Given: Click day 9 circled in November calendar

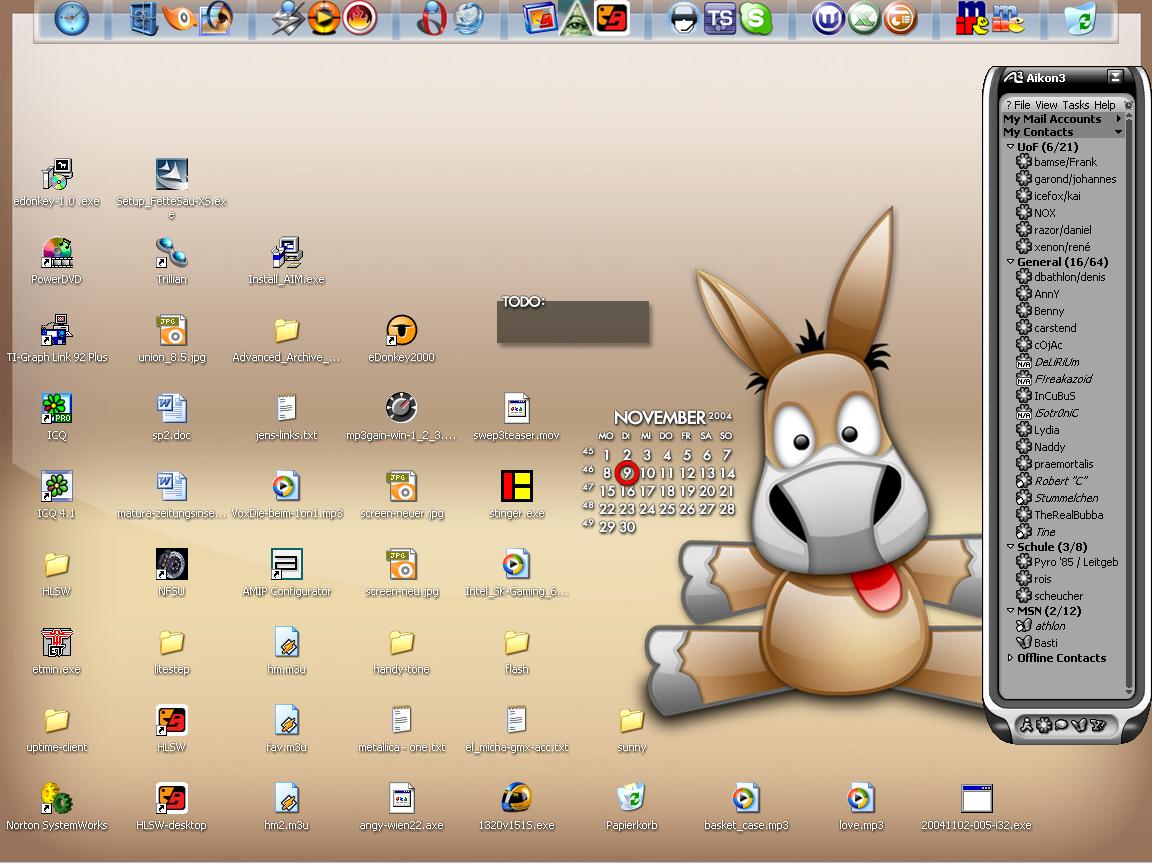Looking at the screenshot, I should click(x=627, y=473).
